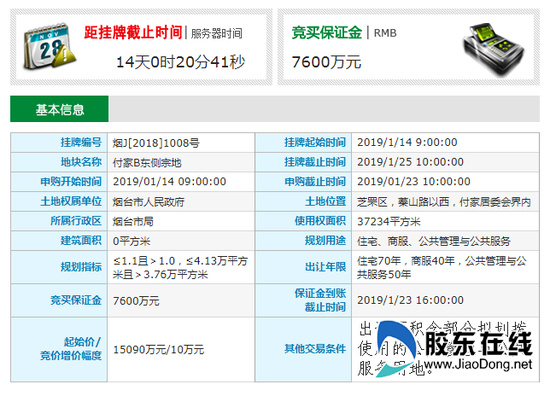This screenshot has width=550, height=396.
Task: Click the parcel name 付家B东侧宗地
Action: tap(147, 162)
